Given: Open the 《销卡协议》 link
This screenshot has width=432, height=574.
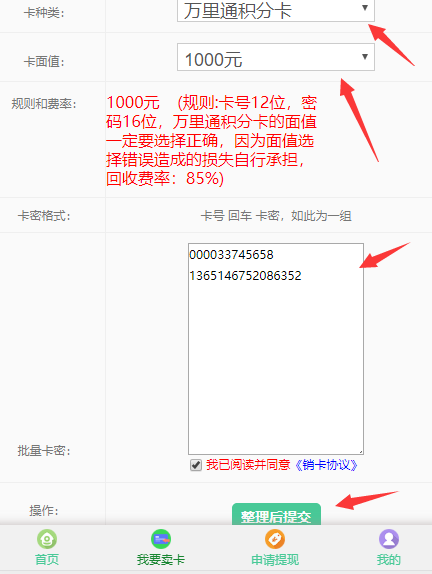Looking at the screenshot, I should [326, 465].
